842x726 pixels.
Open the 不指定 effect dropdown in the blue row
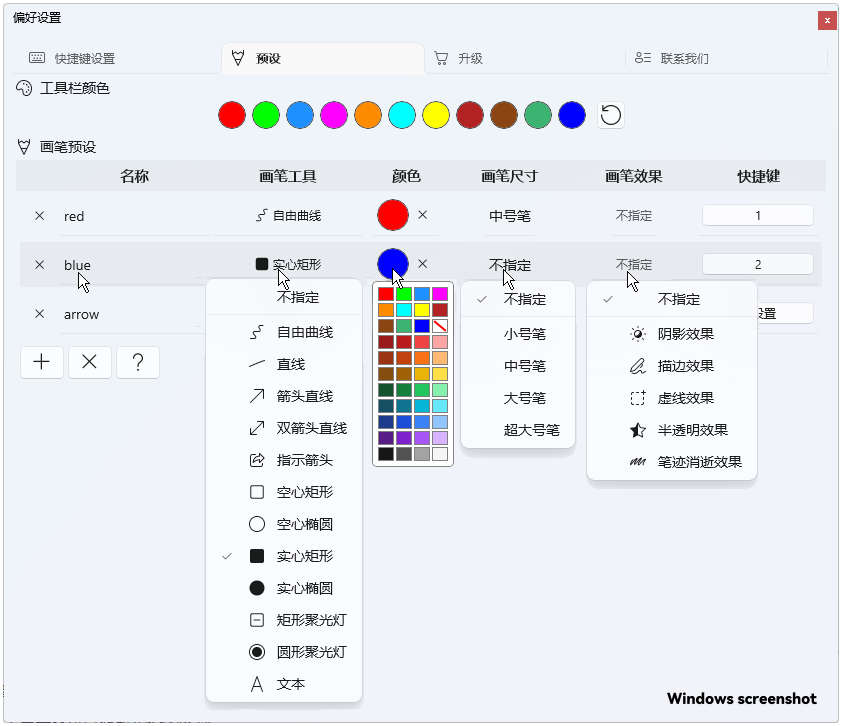(x=634, y=265)
